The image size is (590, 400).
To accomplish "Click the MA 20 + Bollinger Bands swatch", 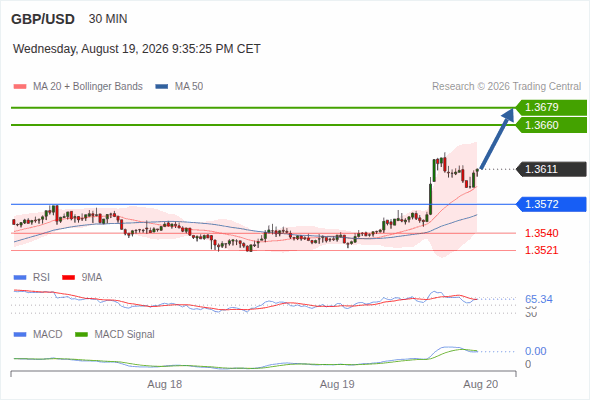I will 20,87.
